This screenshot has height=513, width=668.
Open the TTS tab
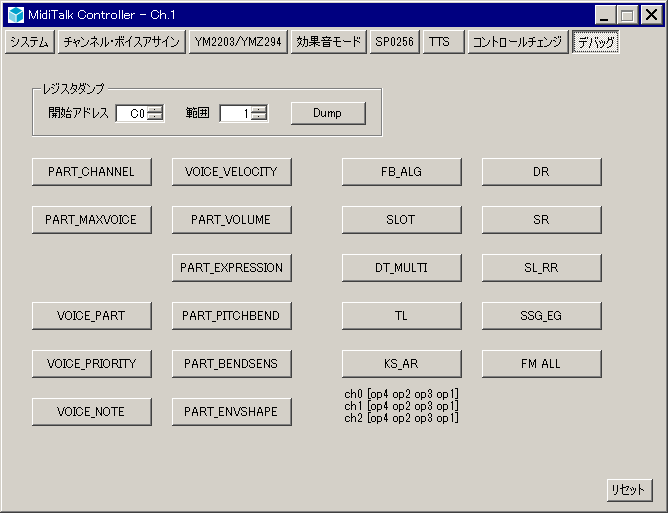(x=443, y=42)
